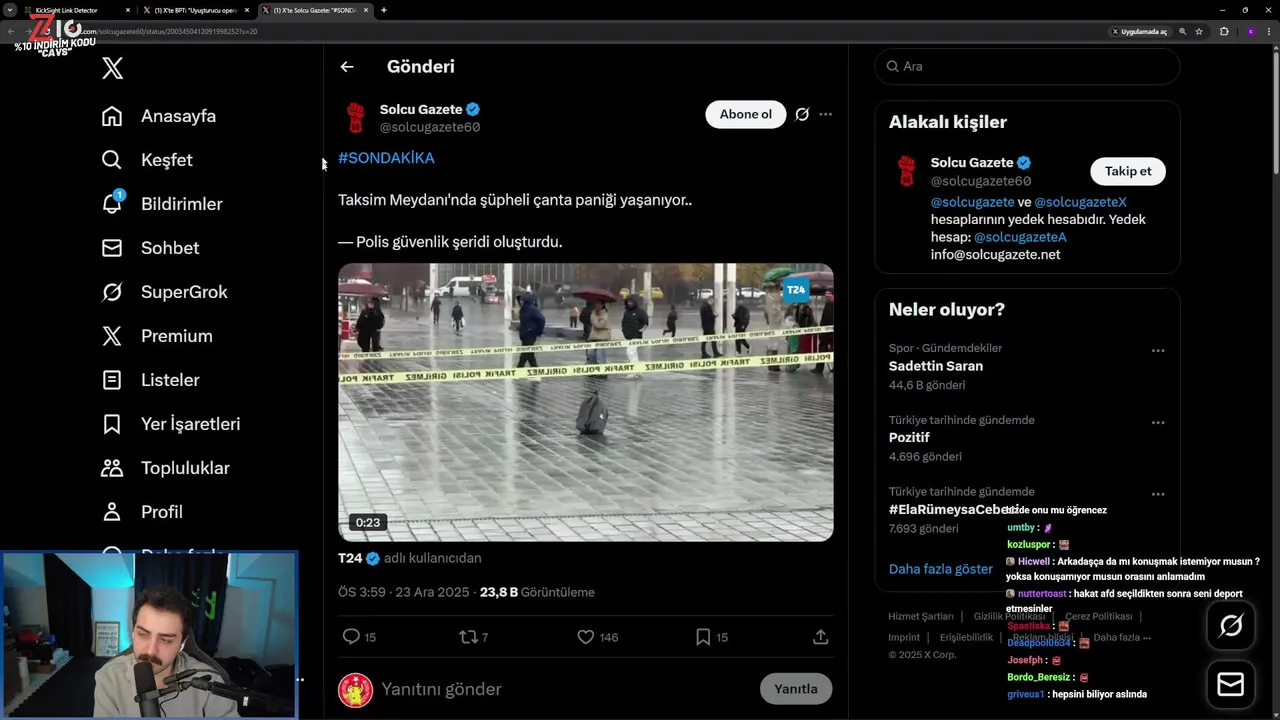The height and width of the screenshot is (720, 1280).
Task: Open Sohbet messages from the sidebar
Action: click(150, 248)
